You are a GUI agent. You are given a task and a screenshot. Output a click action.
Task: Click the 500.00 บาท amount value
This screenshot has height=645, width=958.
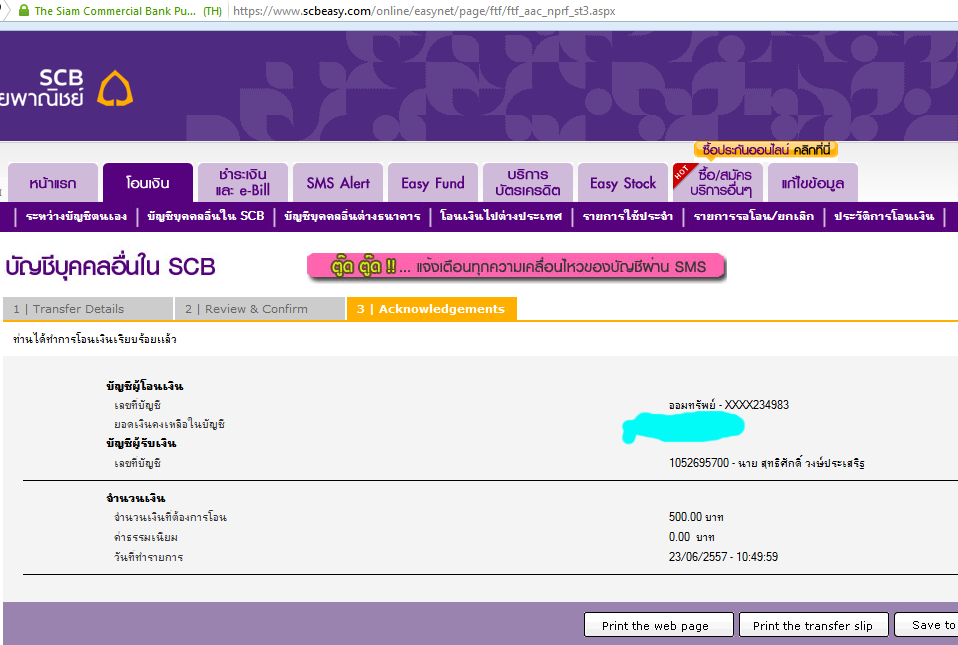(696, 517)
